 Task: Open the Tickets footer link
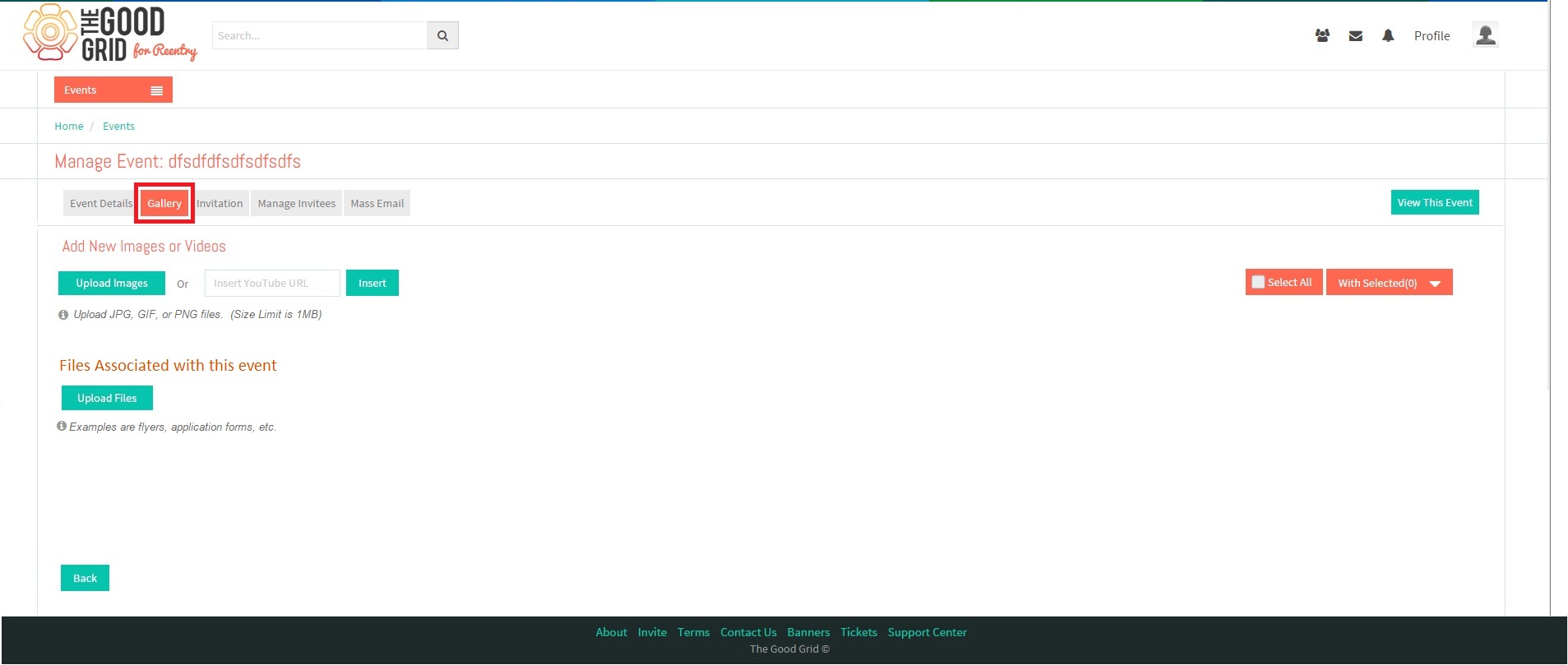858,632
